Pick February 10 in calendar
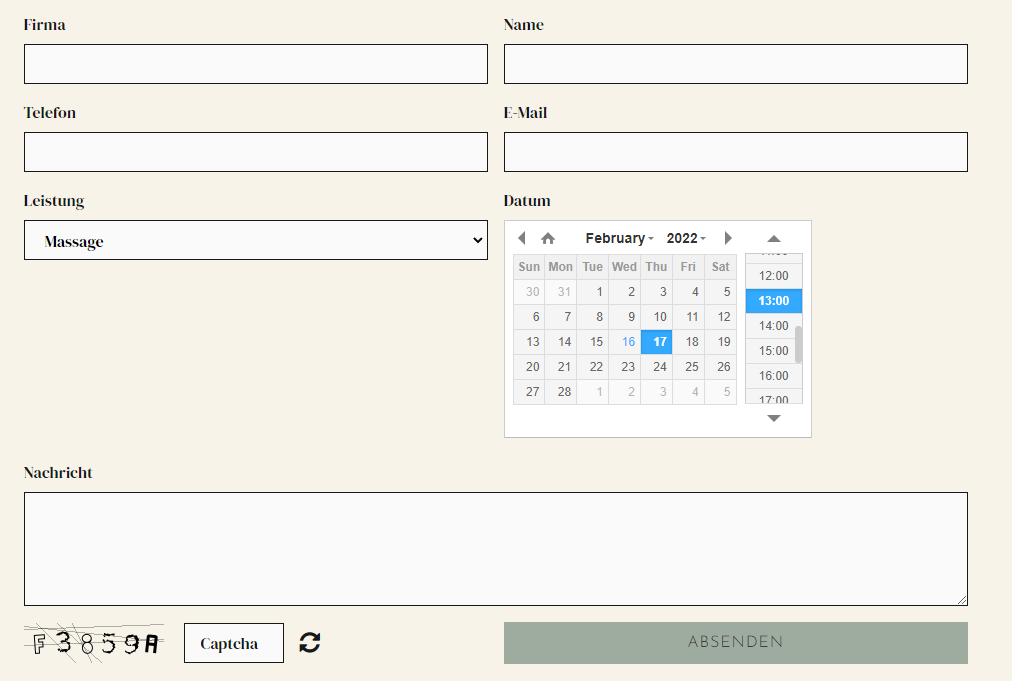1012x681 pixels. click(x=657, y=317)
